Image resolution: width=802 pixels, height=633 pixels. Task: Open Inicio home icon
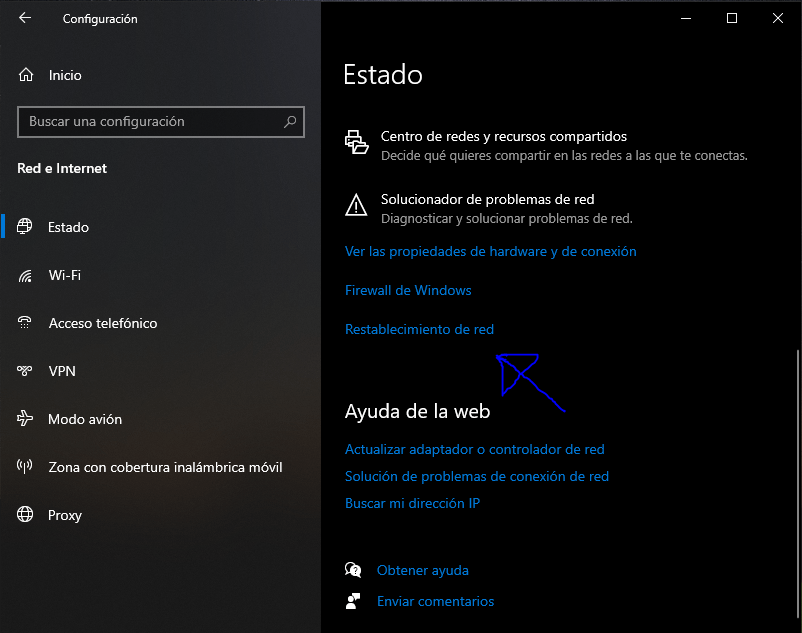(26, 75)
